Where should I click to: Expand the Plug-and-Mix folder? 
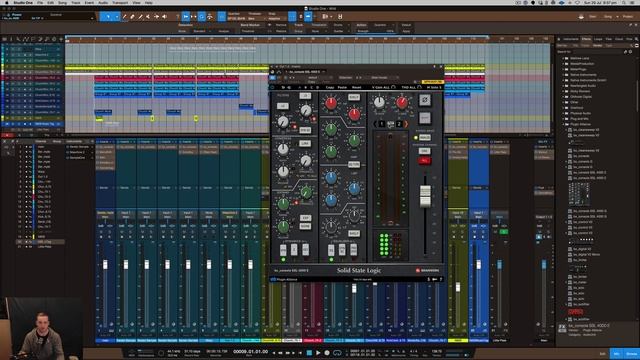563,118
